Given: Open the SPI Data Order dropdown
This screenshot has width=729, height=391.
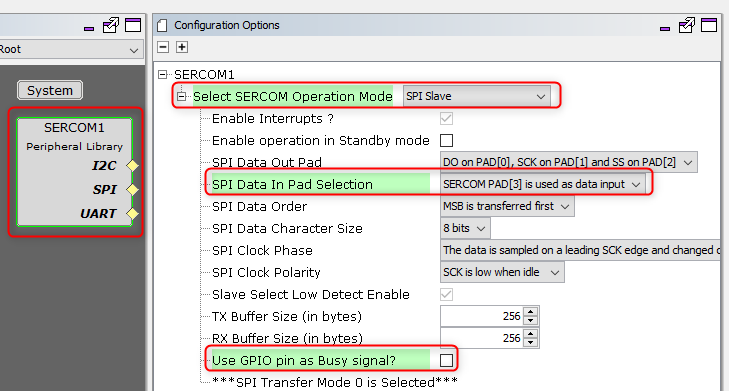Looking at the screenshot, I should pyautogui.click(x=507, y=206).
